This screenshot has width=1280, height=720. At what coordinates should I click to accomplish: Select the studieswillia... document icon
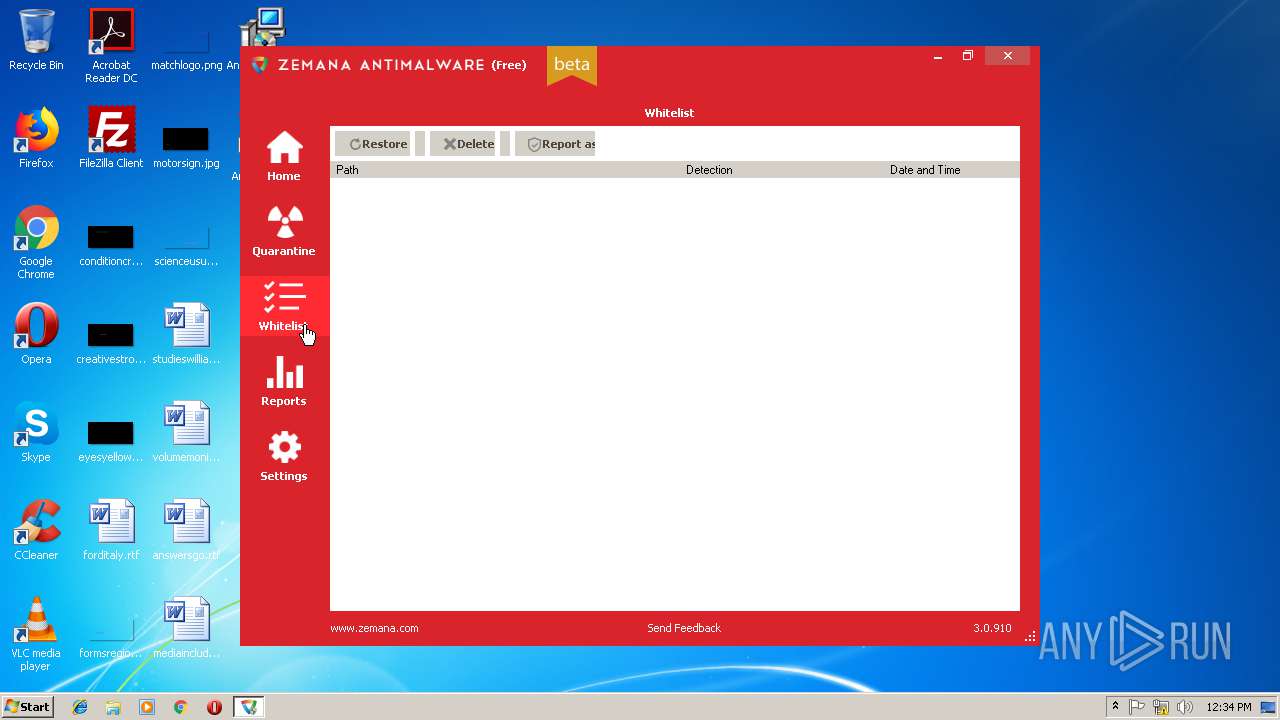(186, 334)
